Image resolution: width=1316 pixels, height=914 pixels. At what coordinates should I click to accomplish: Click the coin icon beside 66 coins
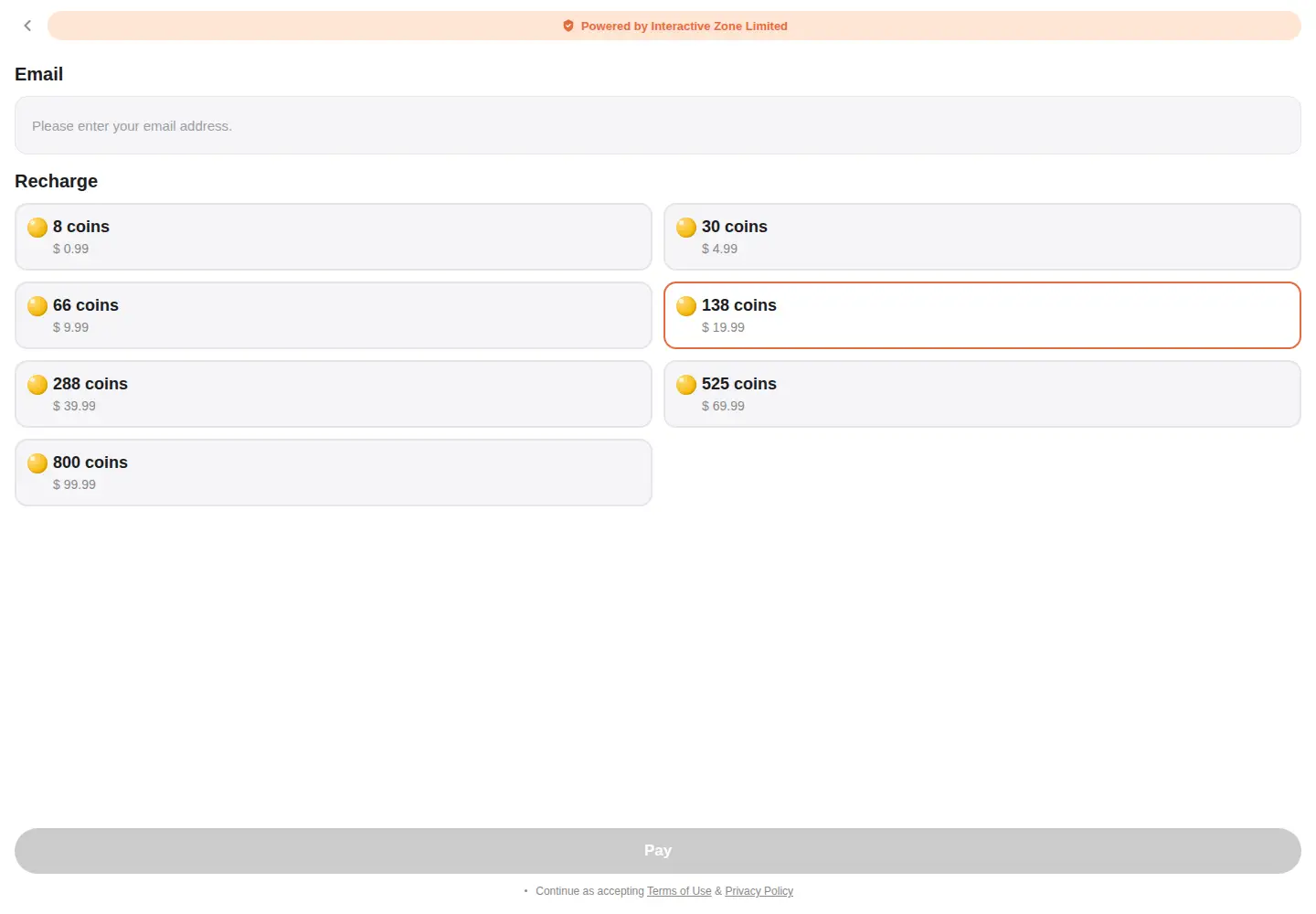pos(37,305)
